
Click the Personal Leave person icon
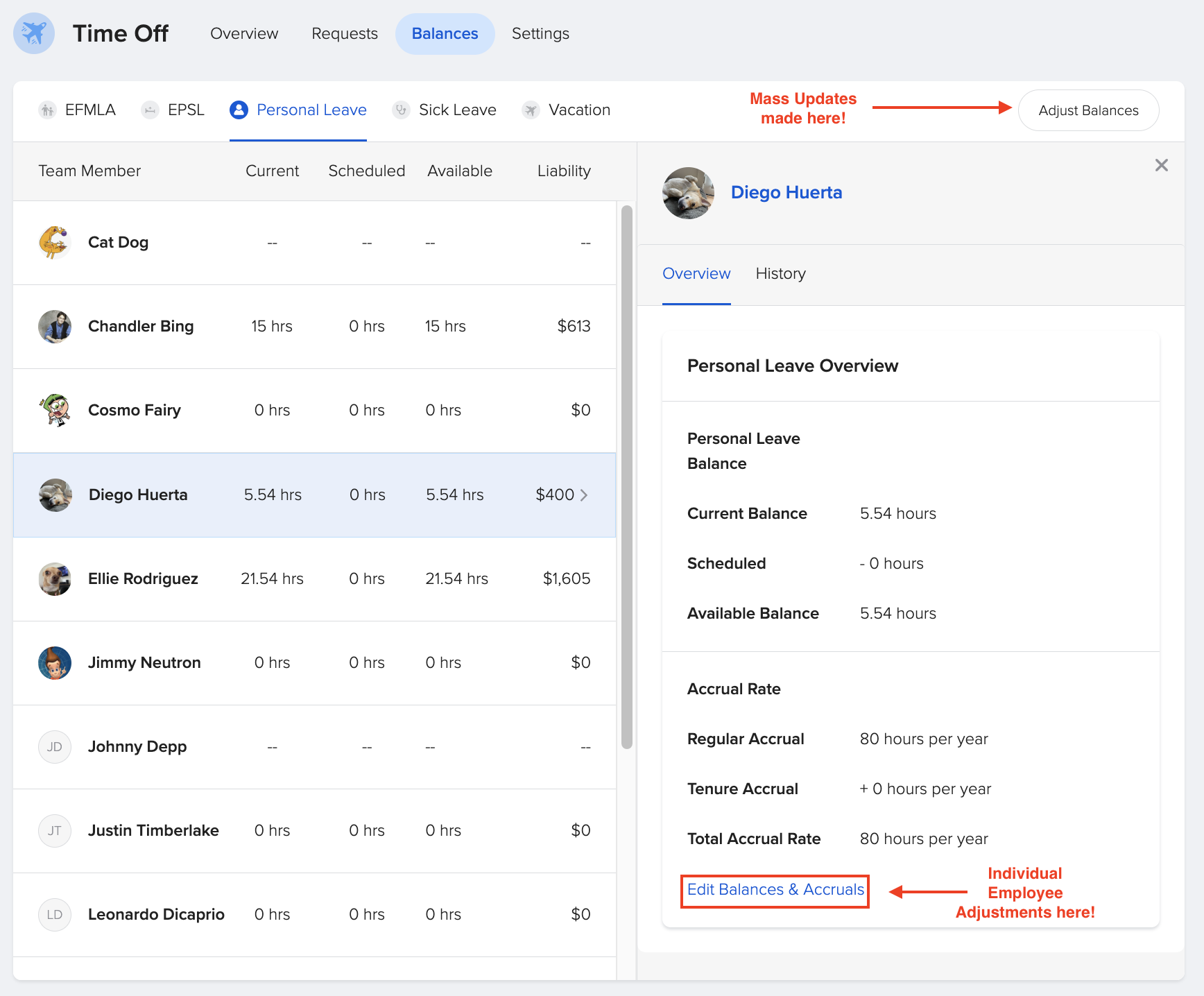(x=239, y=110)
